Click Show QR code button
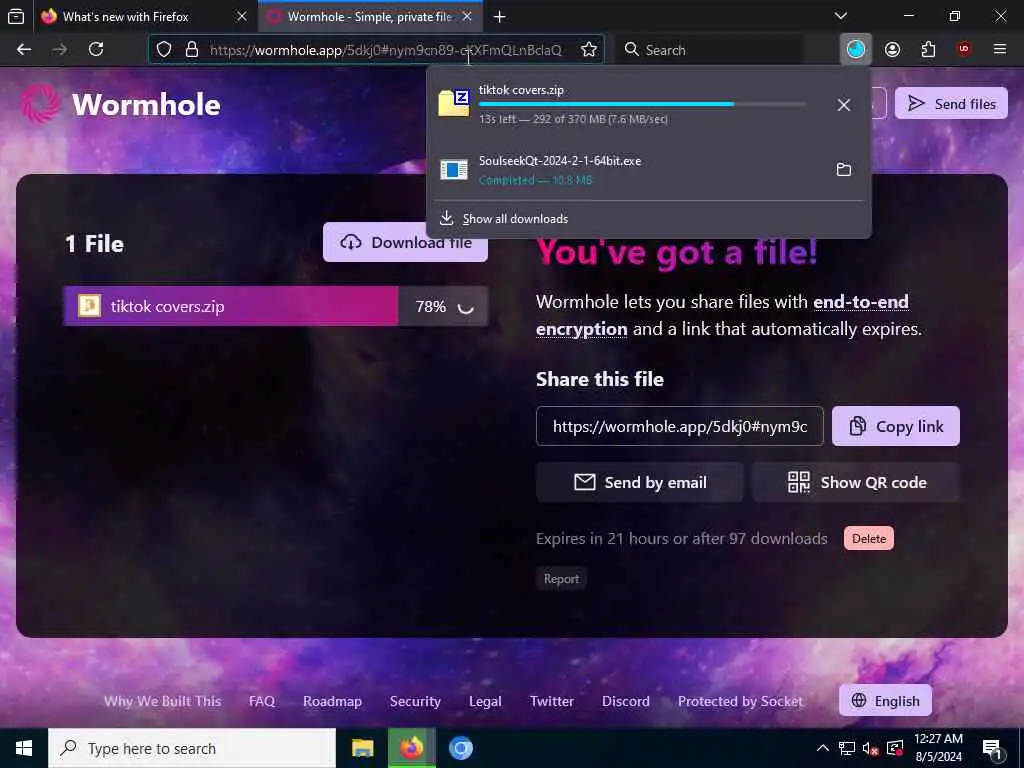Image resolution: width=1024 pixels, height=768 pixels. (x=856, y=482)
